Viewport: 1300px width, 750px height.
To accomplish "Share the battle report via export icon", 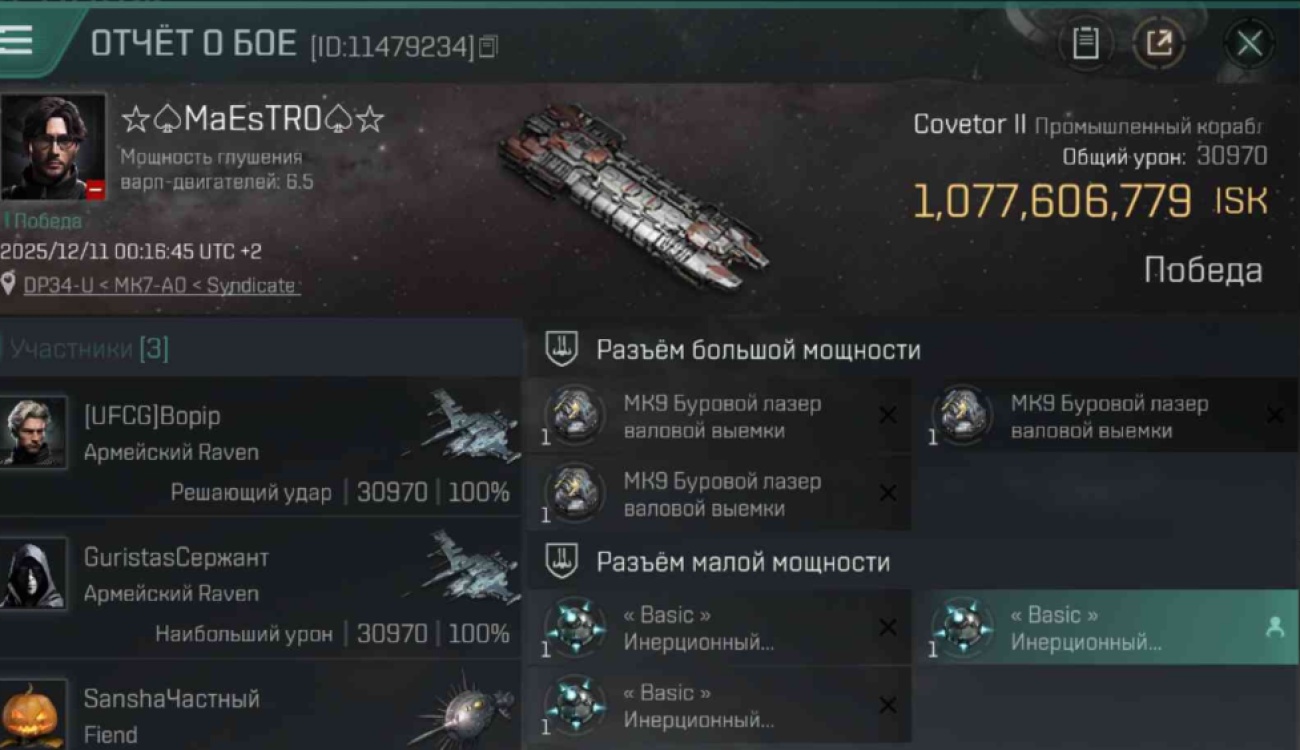I will [1159, 44].
